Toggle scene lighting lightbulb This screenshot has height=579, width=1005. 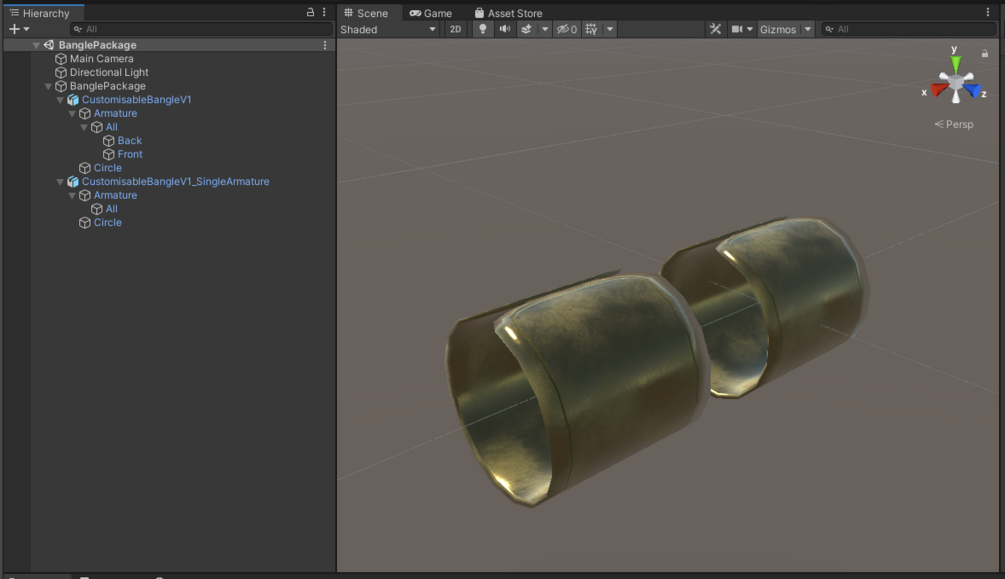(483, 29)
